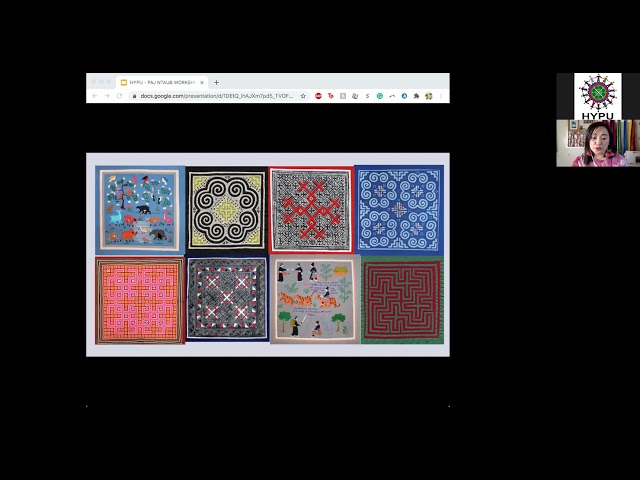Screen dimensions: 640x480
Task: Open the gray square extension icon
Action: tap(343, 96)
